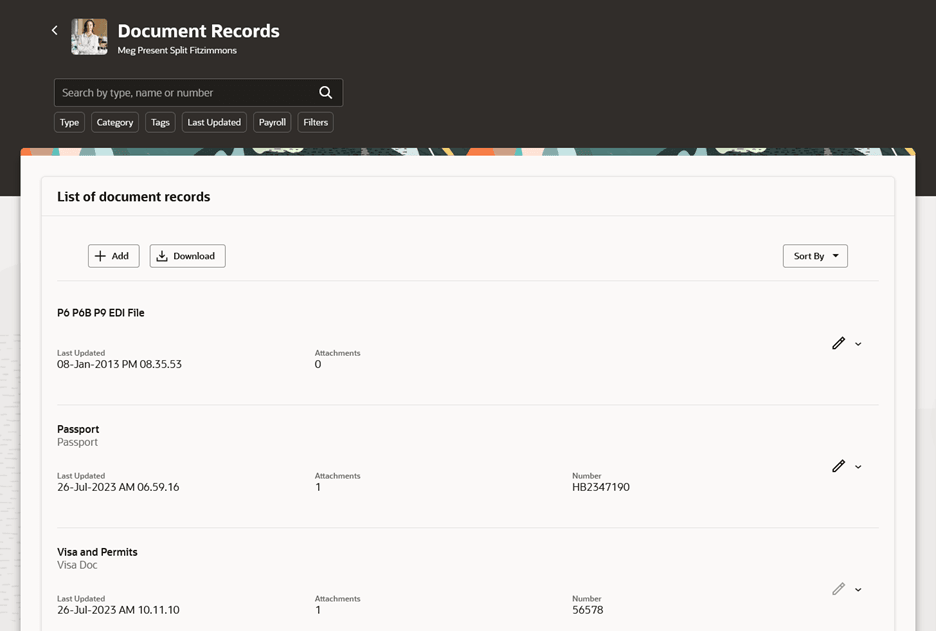Open the Filters chip
This screenshot has width=936, height=631.
click(x=315, y=122)
